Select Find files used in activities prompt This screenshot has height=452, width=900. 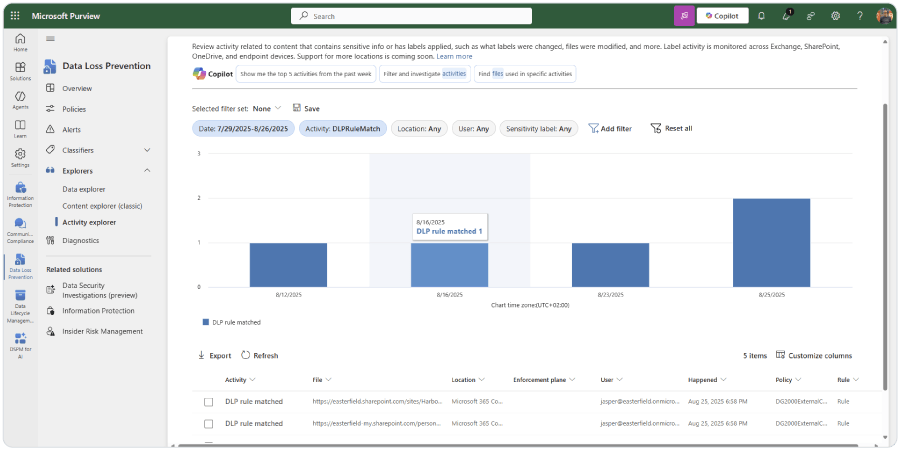click(525, 74)
